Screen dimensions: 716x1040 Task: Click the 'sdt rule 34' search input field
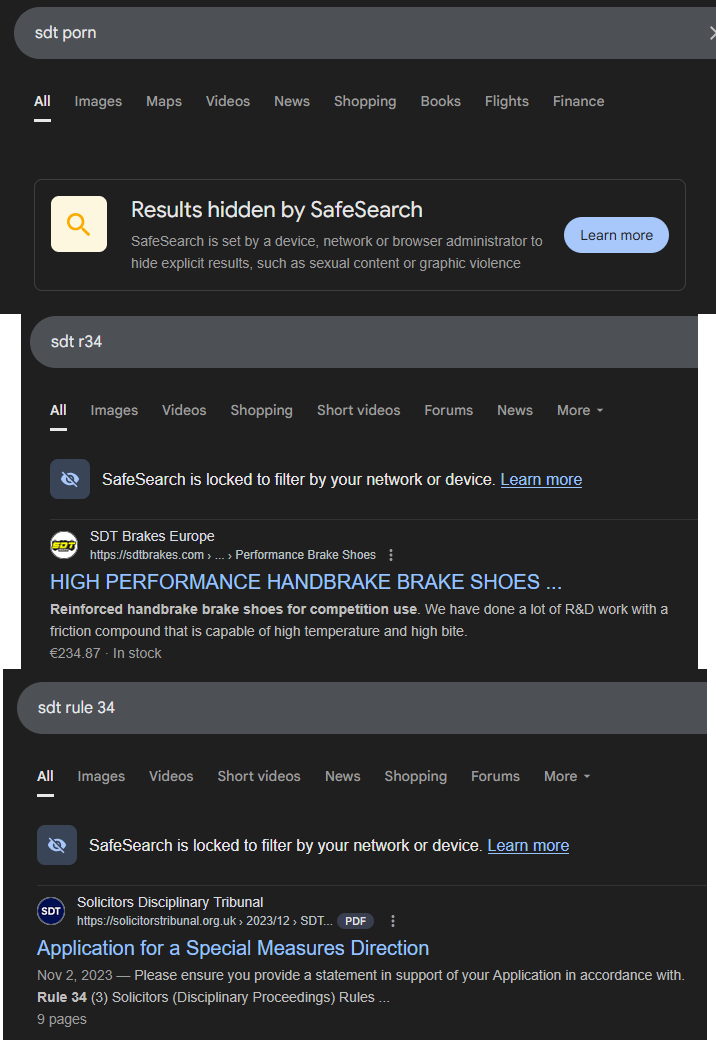(x=361, y=708)
